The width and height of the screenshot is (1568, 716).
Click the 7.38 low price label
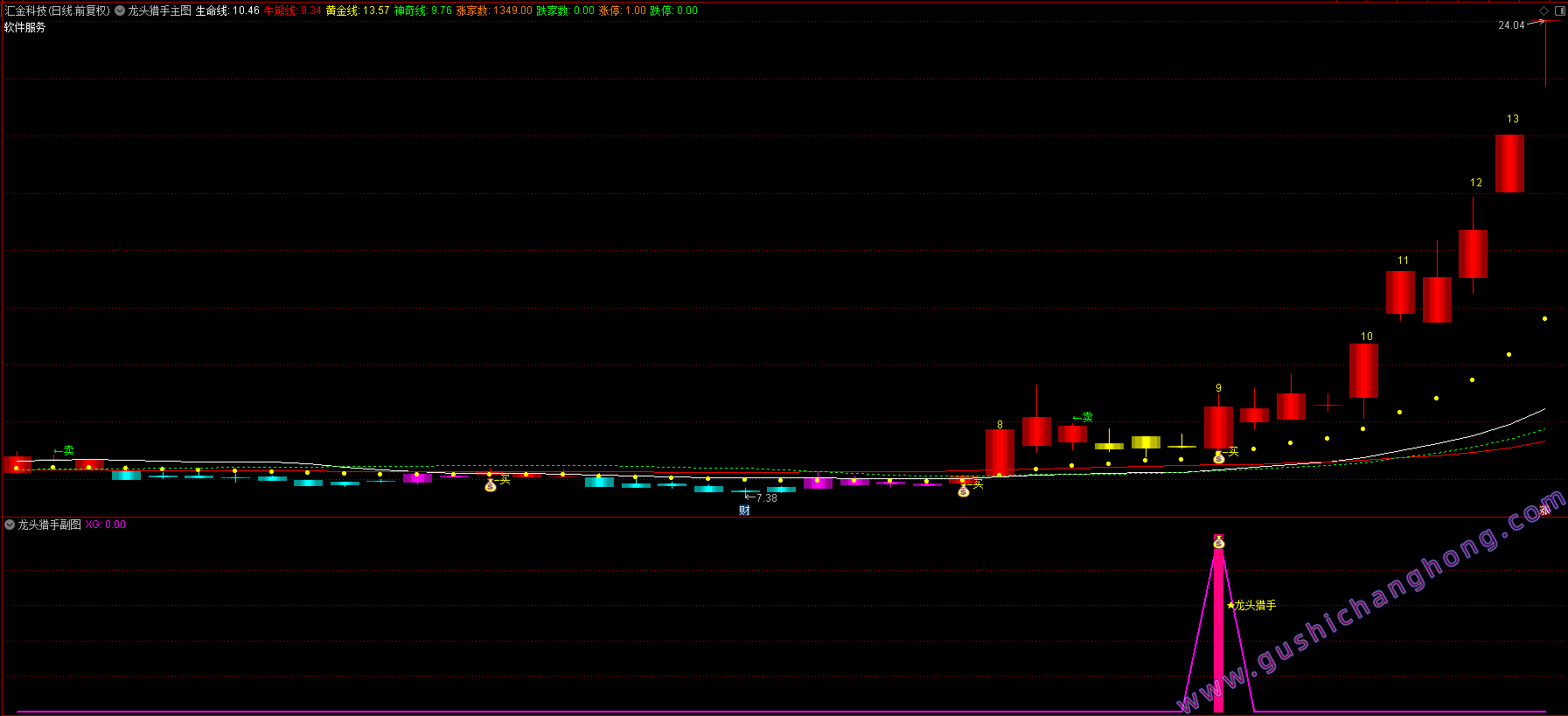pyautogui.click(x=766, y=498)
